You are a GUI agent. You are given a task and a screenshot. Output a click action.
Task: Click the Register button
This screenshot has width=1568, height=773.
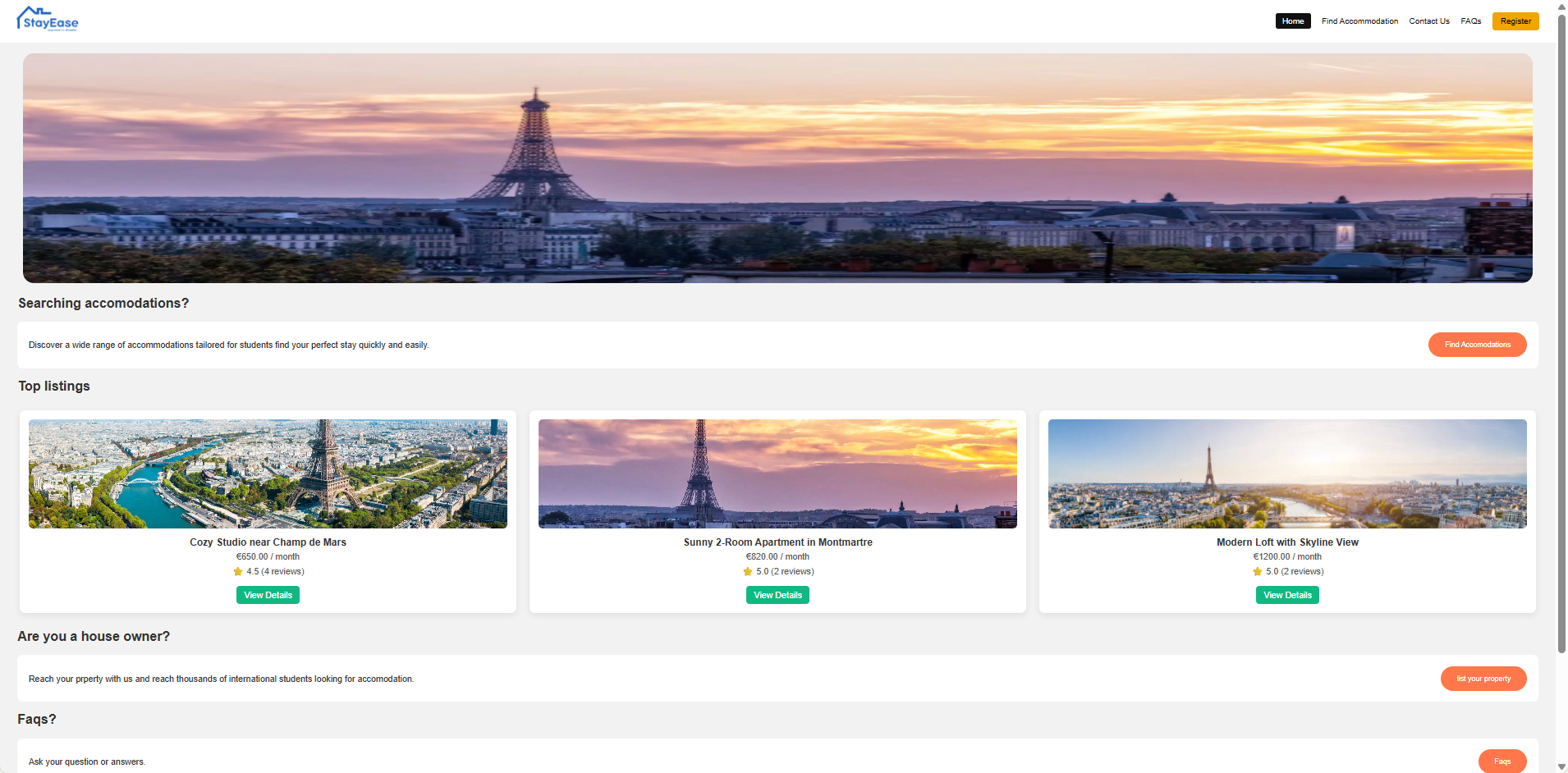point(1515,21)
